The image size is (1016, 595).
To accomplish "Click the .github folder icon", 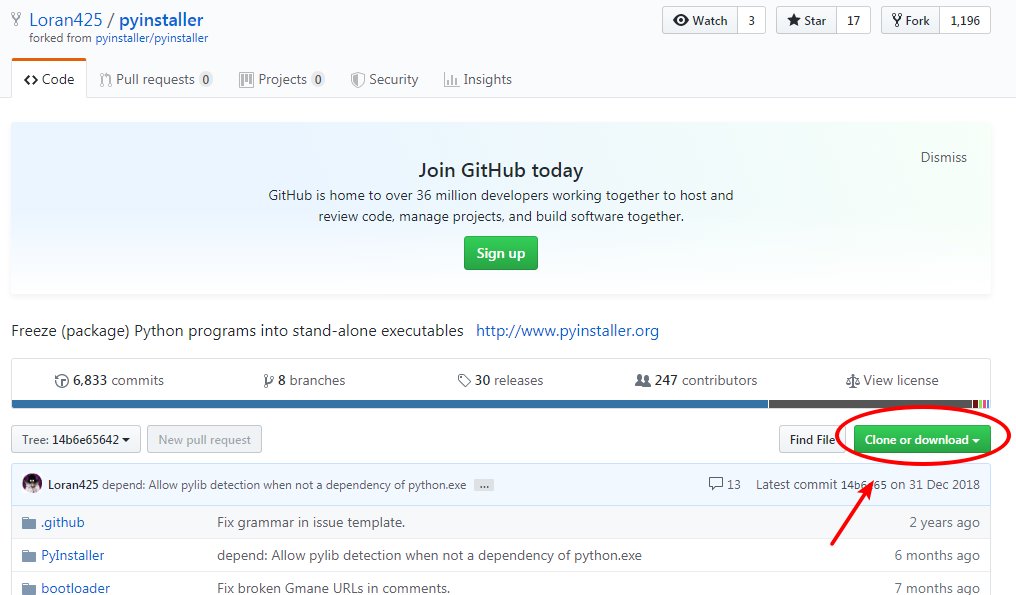I will 29,523.
